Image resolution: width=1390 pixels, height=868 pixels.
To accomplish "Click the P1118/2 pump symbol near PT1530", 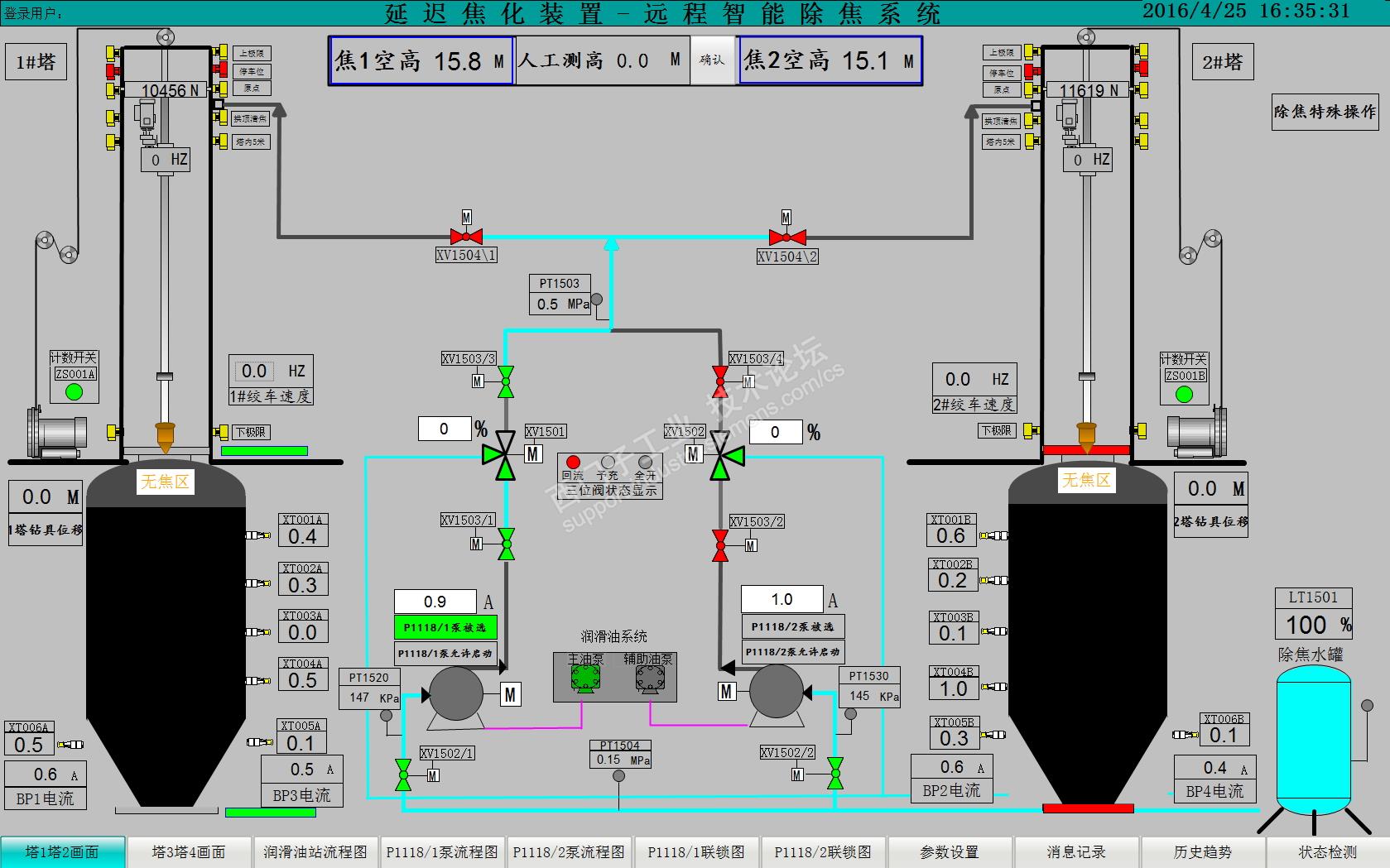I will pyautogui.click(x=777, y=693).
